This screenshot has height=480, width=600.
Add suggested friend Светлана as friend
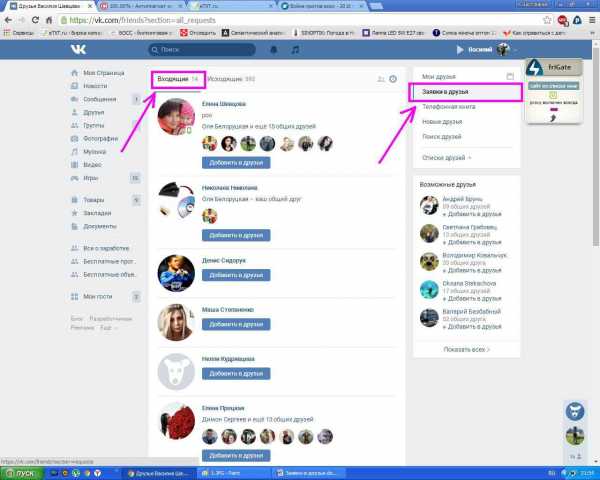(472, 243)
